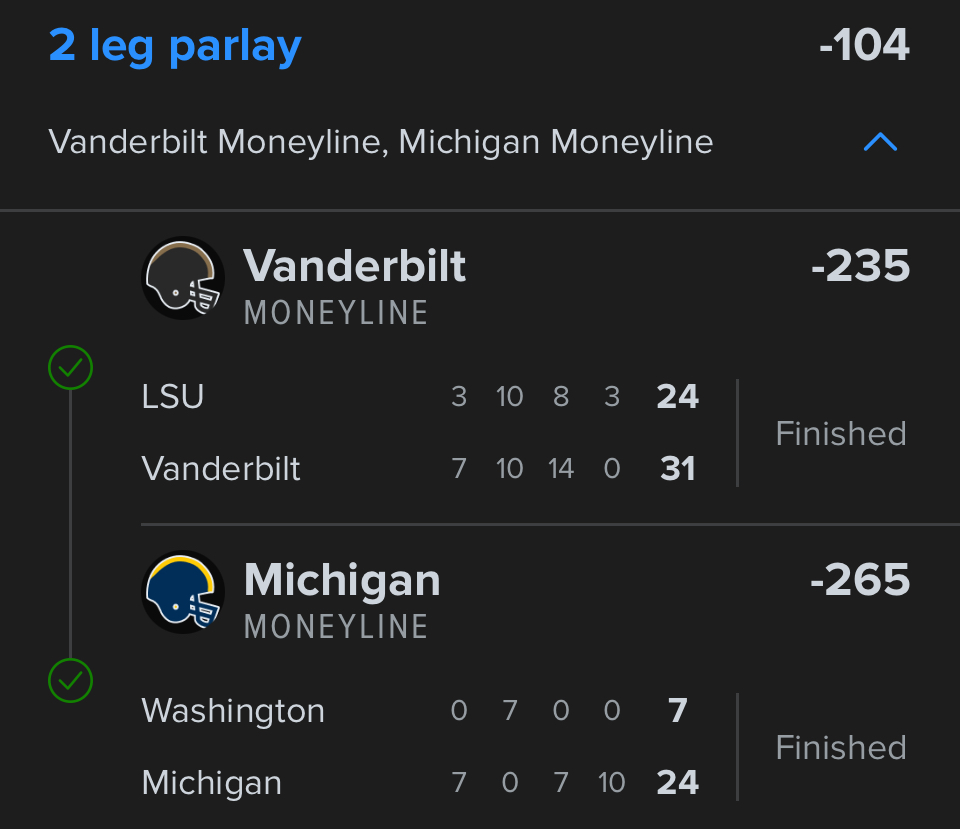Select the Vanderbilt Moneyline, Michigan Moneyline summary
960x829 pixels.
pyautogui.click(x=381, y=142)
